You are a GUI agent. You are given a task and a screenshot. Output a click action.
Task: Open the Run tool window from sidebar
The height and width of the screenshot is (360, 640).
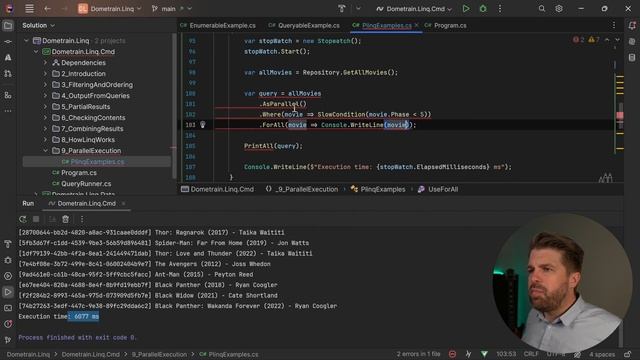(8, 292)
